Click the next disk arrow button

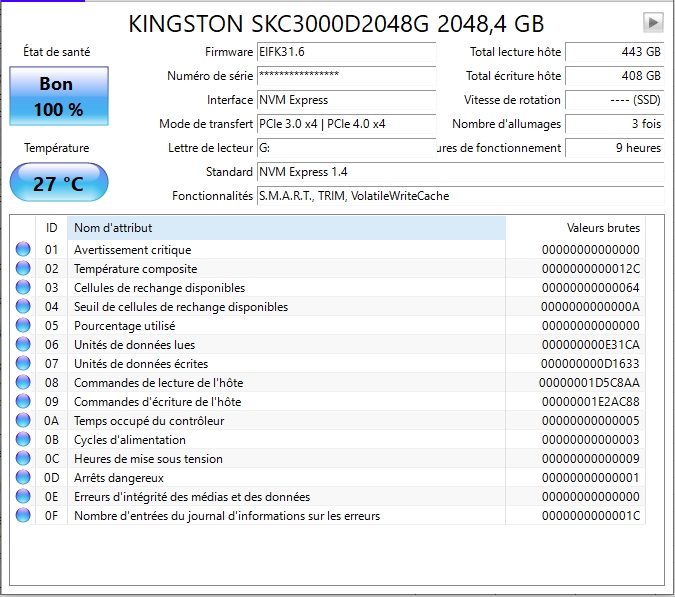653,22
